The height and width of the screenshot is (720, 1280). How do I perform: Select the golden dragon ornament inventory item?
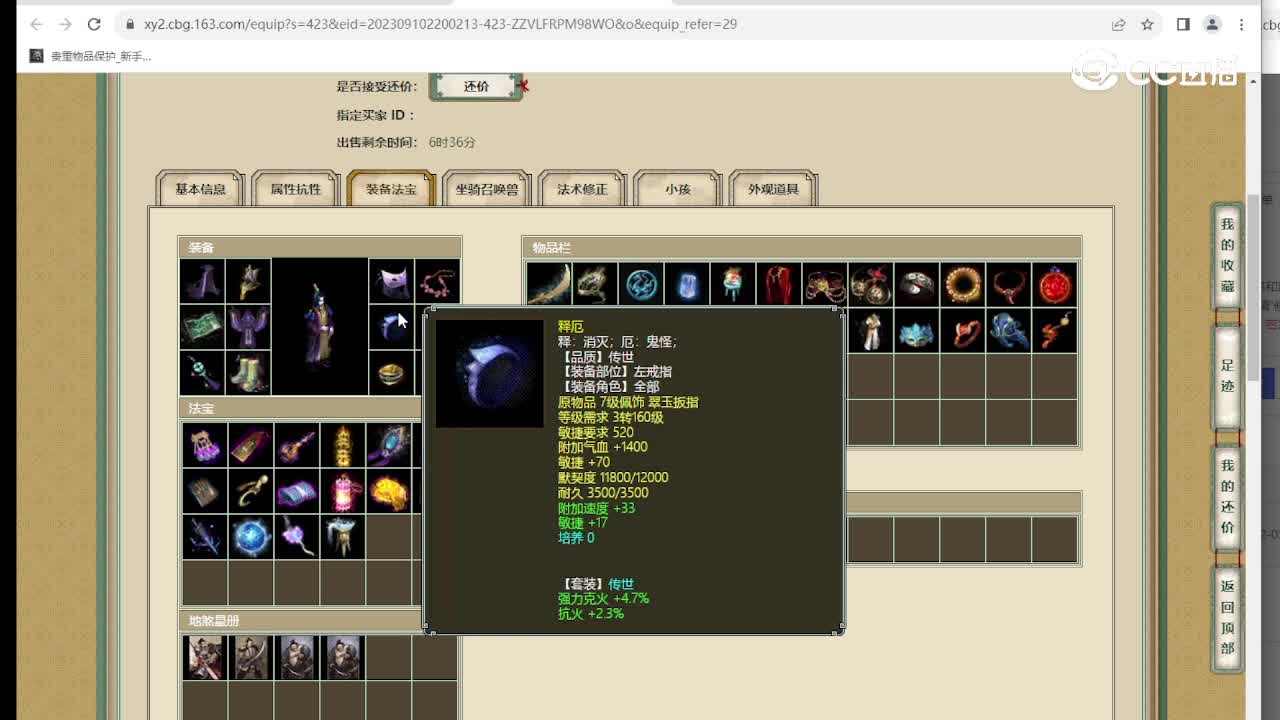click(595, 284)
